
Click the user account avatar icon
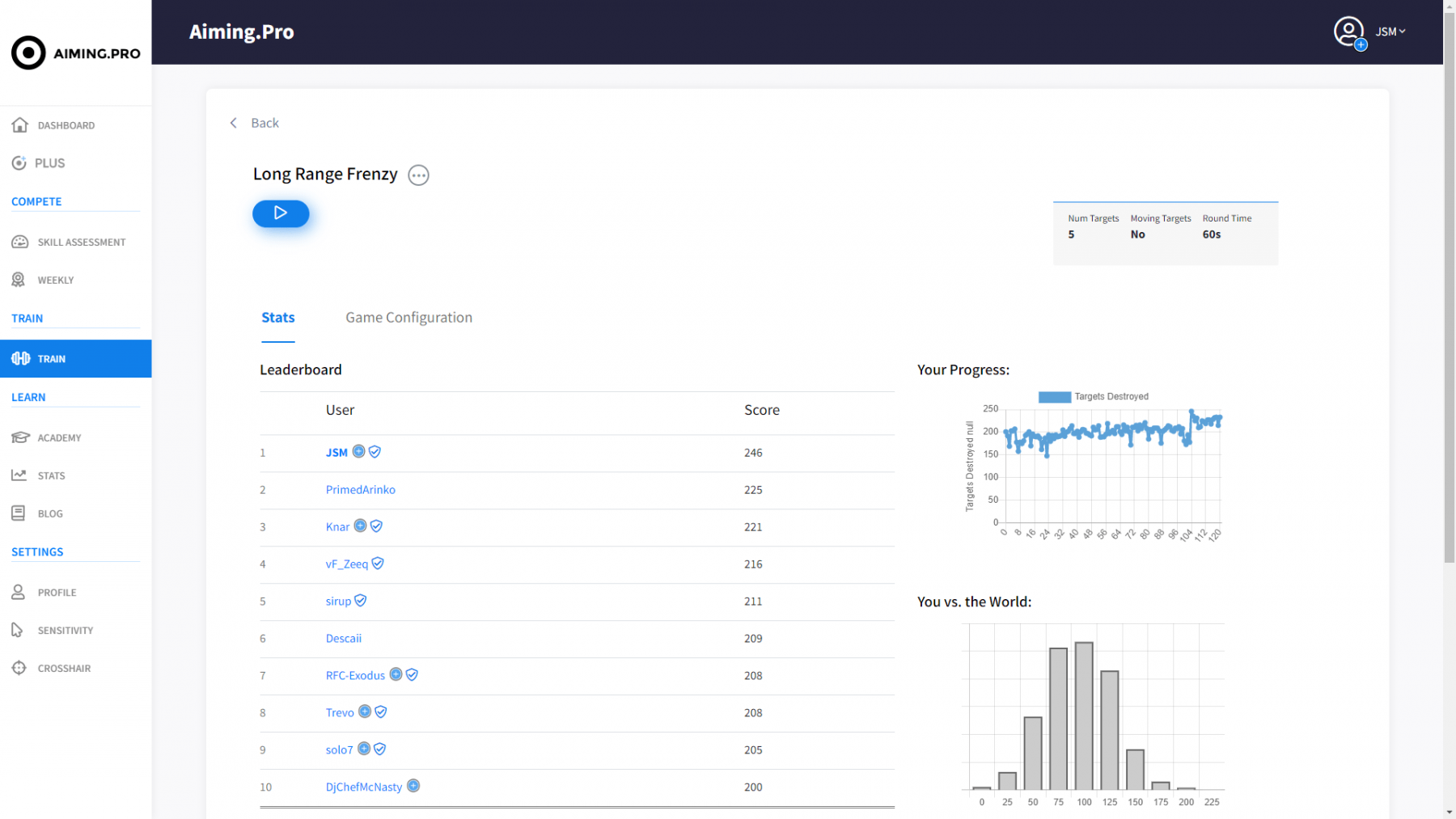point(1348,32)
